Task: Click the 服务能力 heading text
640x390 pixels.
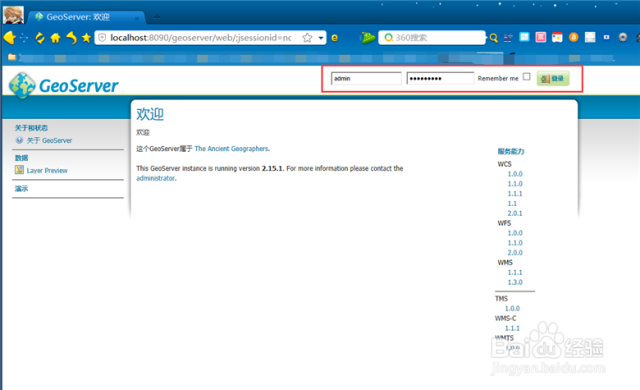Action: tap(511, 151)
